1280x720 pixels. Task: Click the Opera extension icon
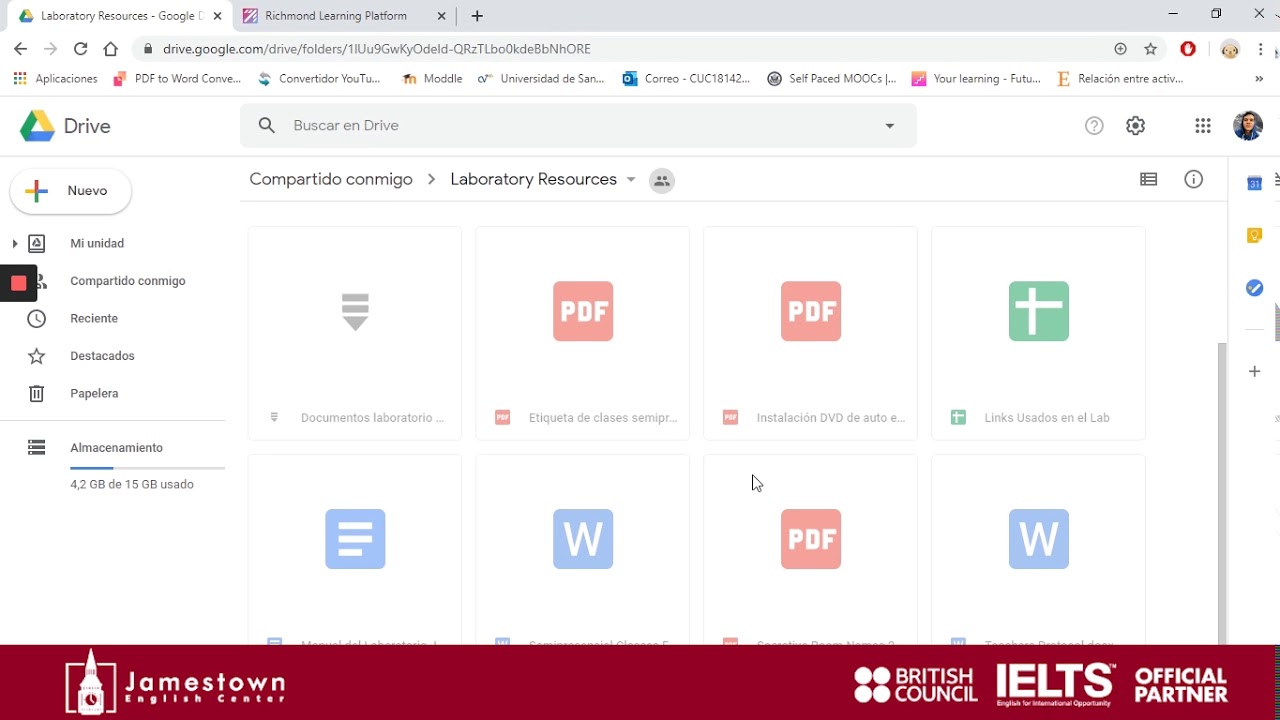[x=1188, y=49]
